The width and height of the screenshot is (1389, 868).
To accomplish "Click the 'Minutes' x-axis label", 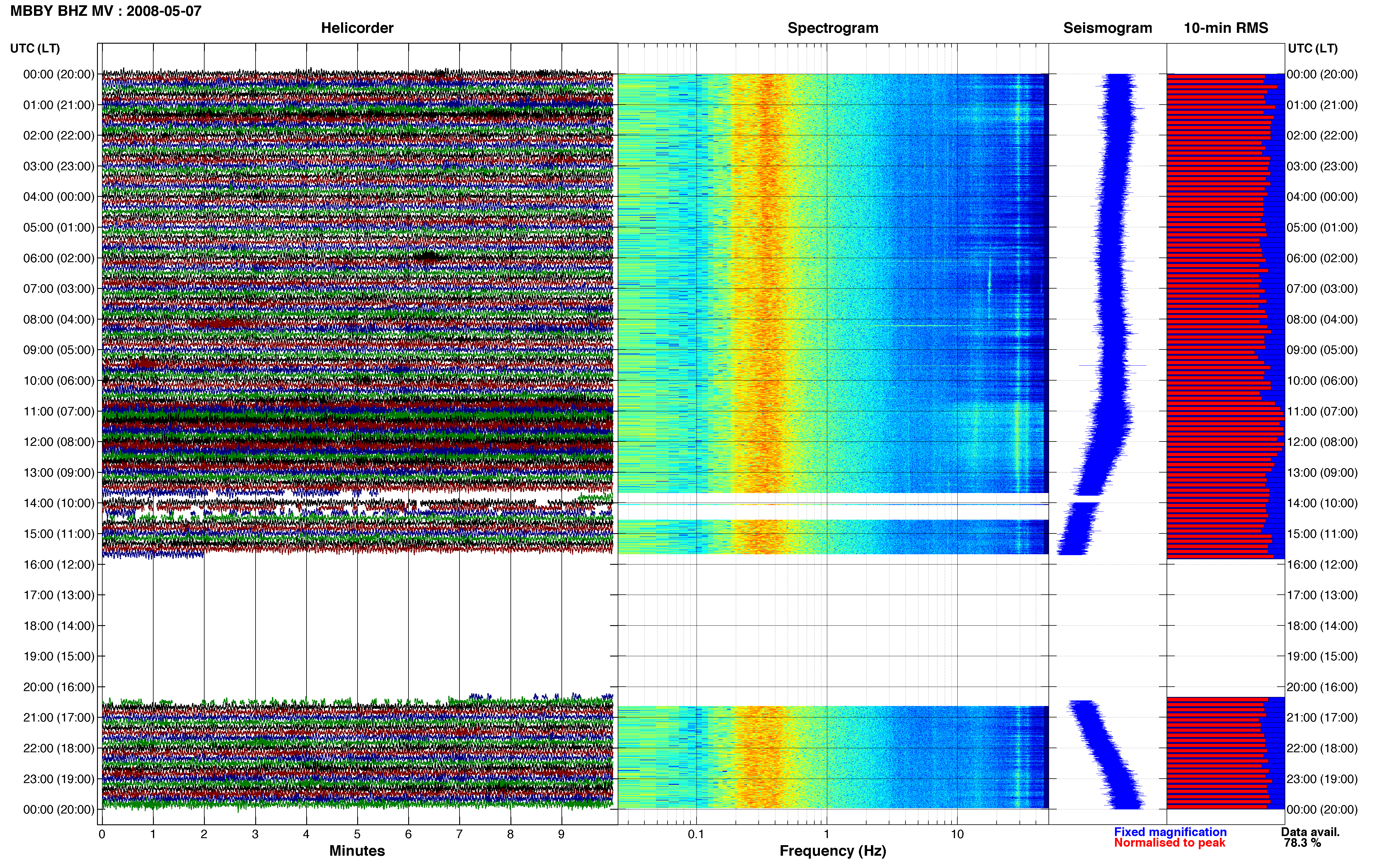I will point(357,851).
